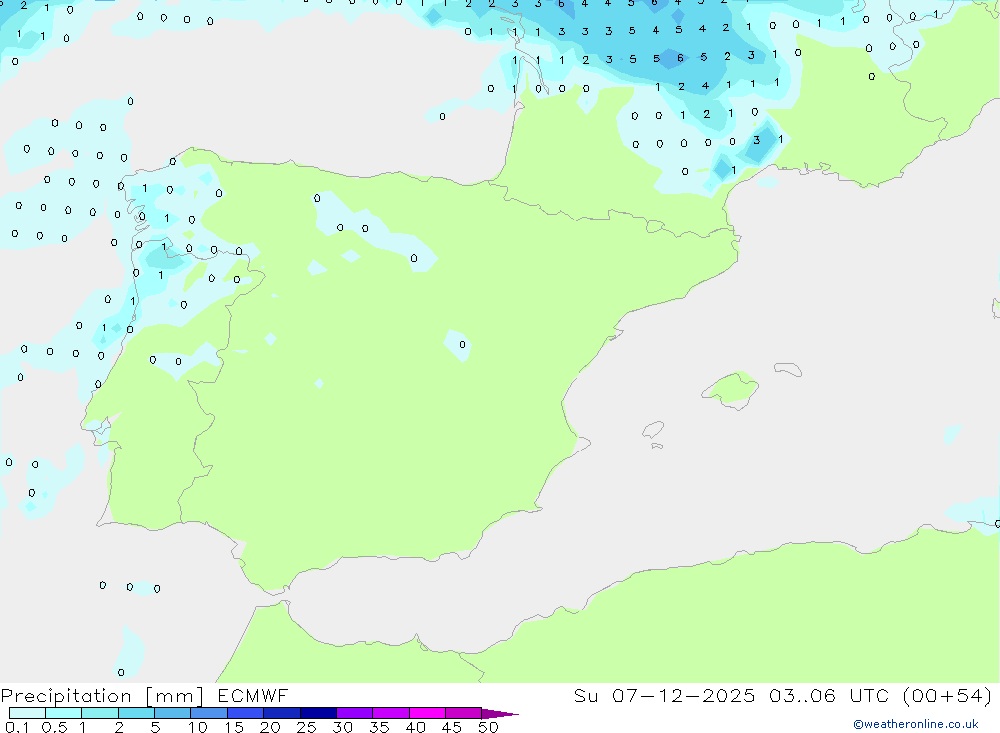Open the weatheronline.co.uk copyright link
Image resolution: width=1000 pixels, height=733 pixels.
(916, 724)
